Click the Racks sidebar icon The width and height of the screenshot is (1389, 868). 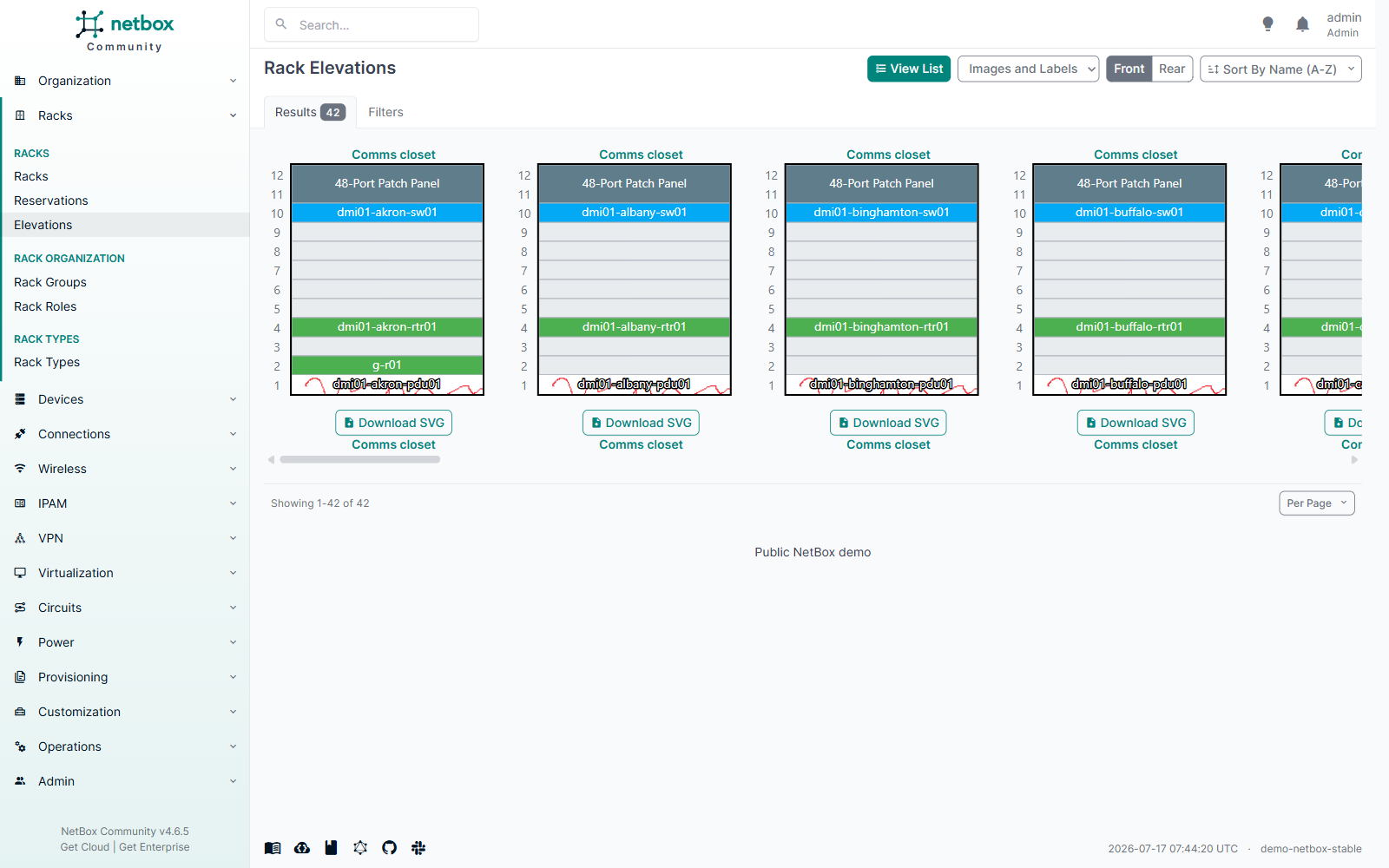pyautogui.click(x=20, y=115)
